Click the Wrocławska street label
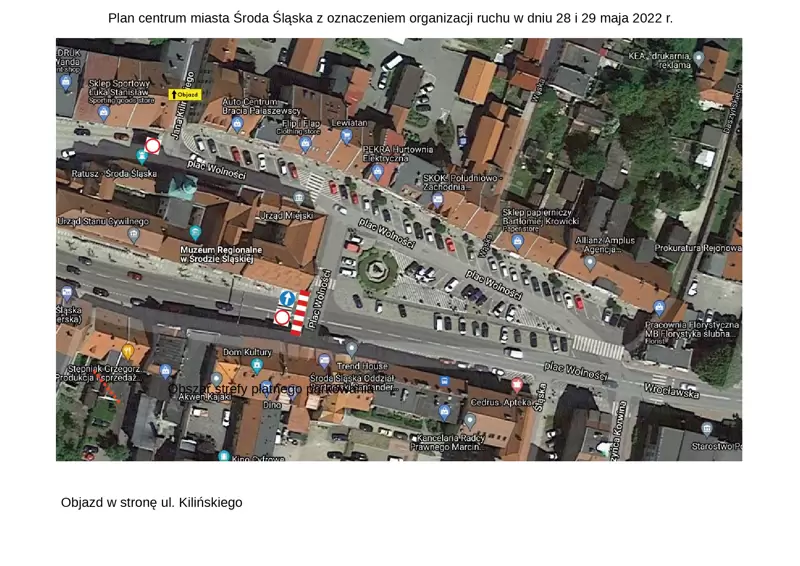The width and height of the screenshot is (800, 566). [671, 392]
